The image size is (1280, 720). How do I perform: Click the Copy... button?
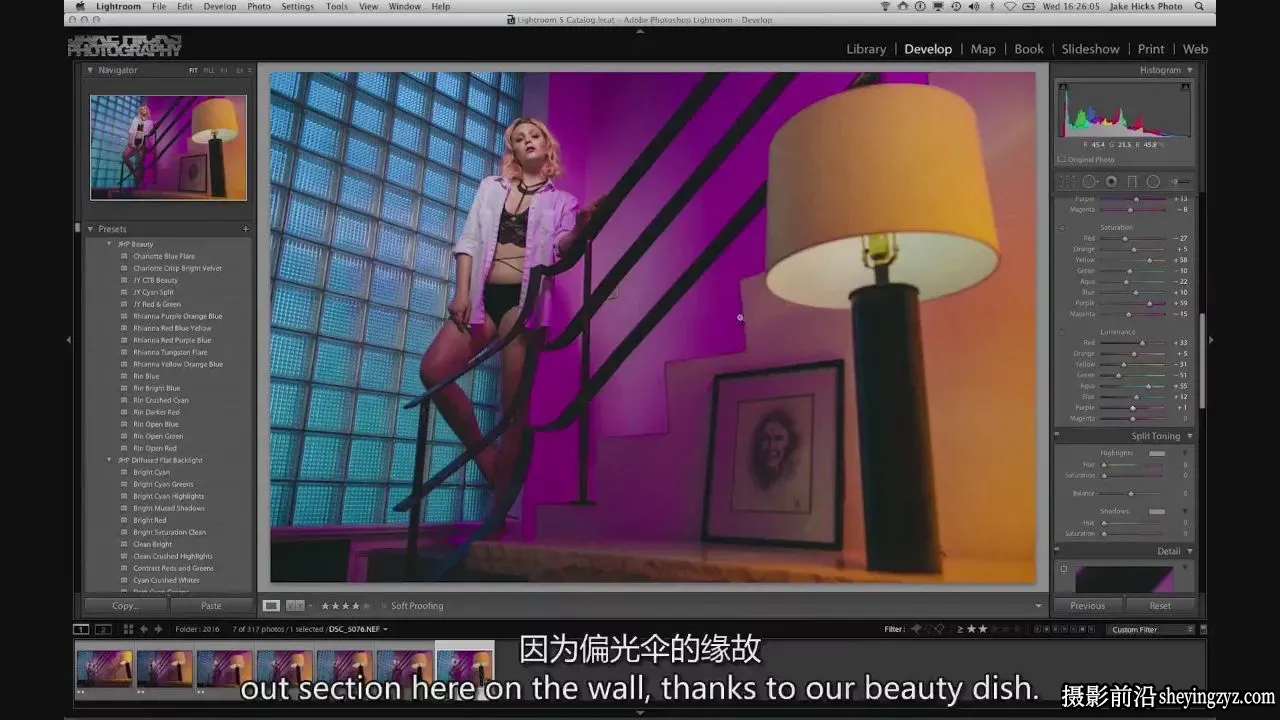click(125, 606)
